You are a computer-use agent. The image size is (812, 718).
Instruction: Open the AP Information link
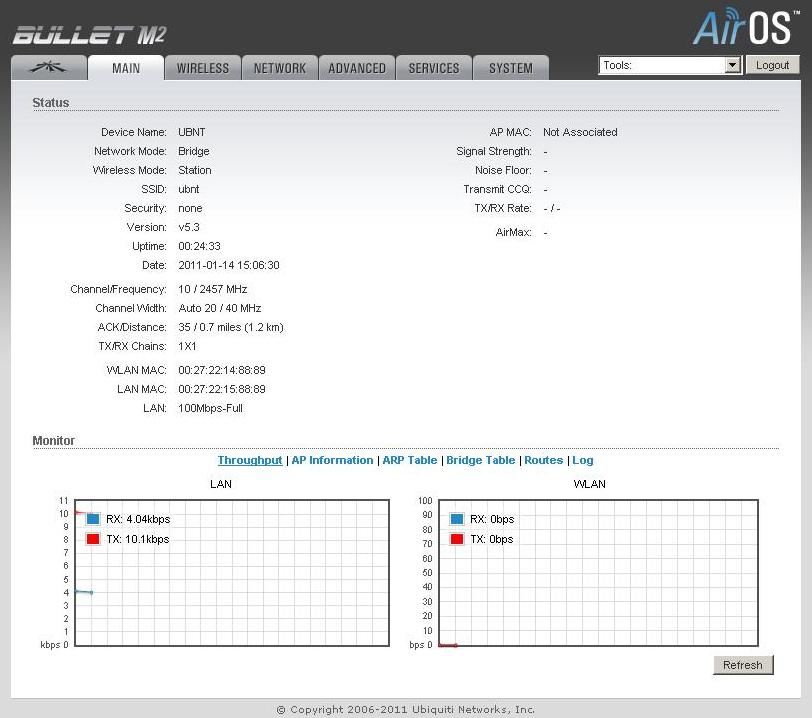[x=332, y=460]
